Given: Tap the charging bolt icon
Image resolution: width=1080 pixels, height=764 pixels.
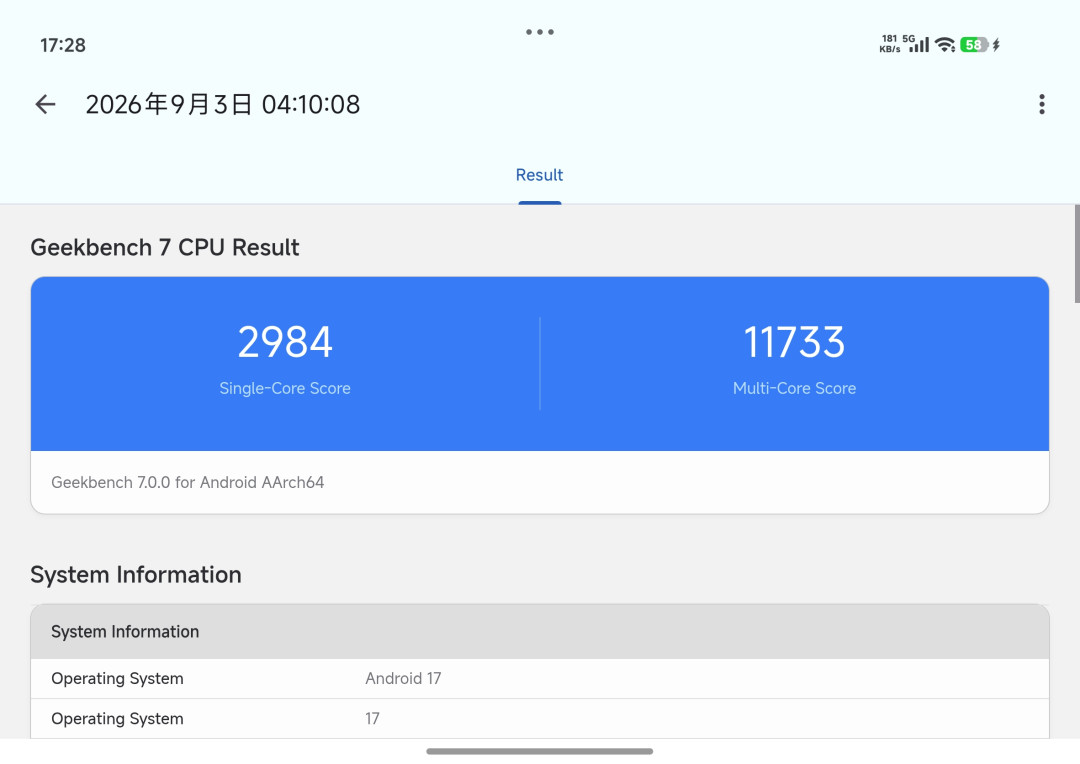Looking at the screenshot, I should [996, 45].
